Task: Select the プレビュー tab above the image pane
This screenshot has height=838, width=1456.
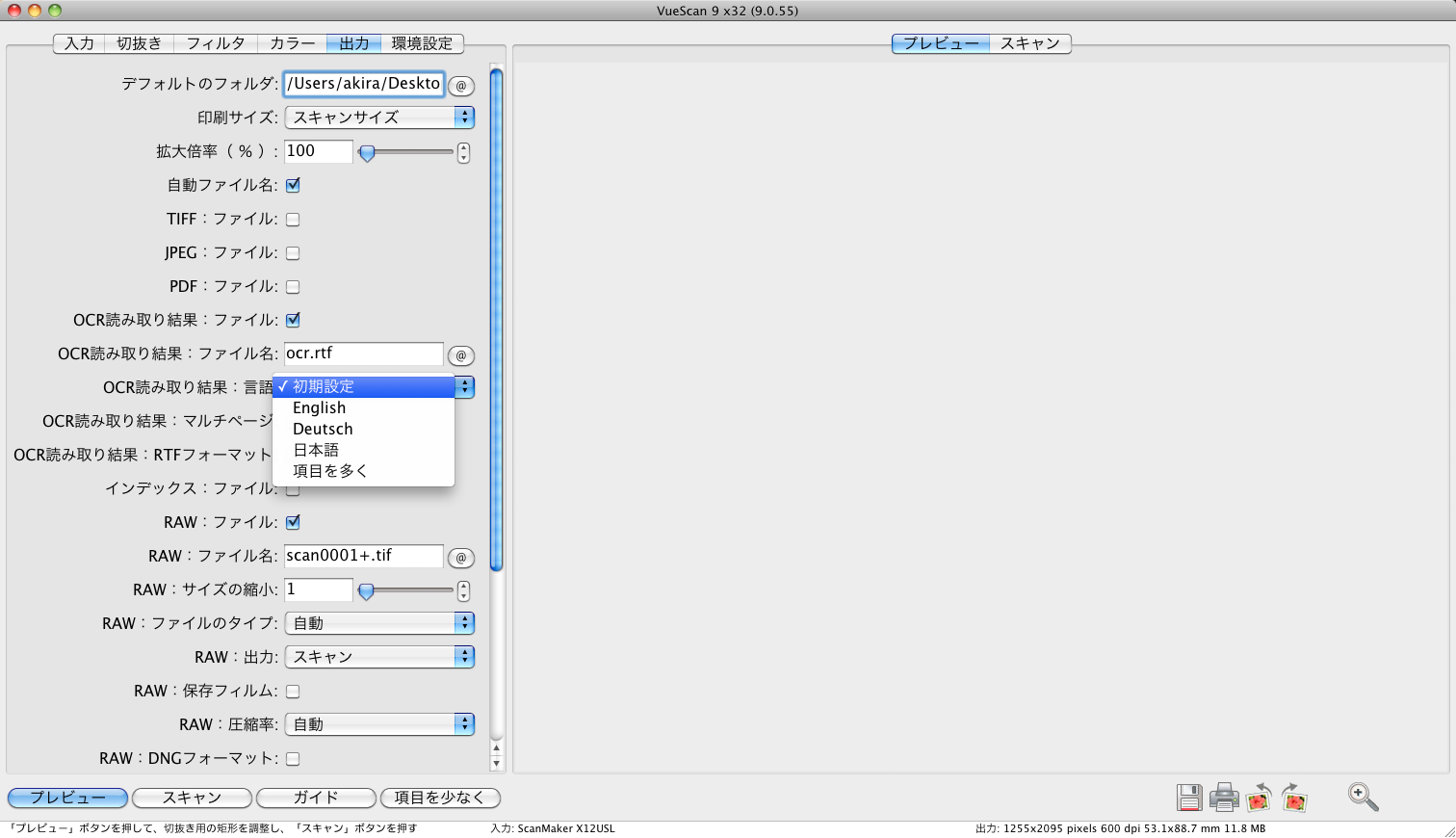Action: 941,43
